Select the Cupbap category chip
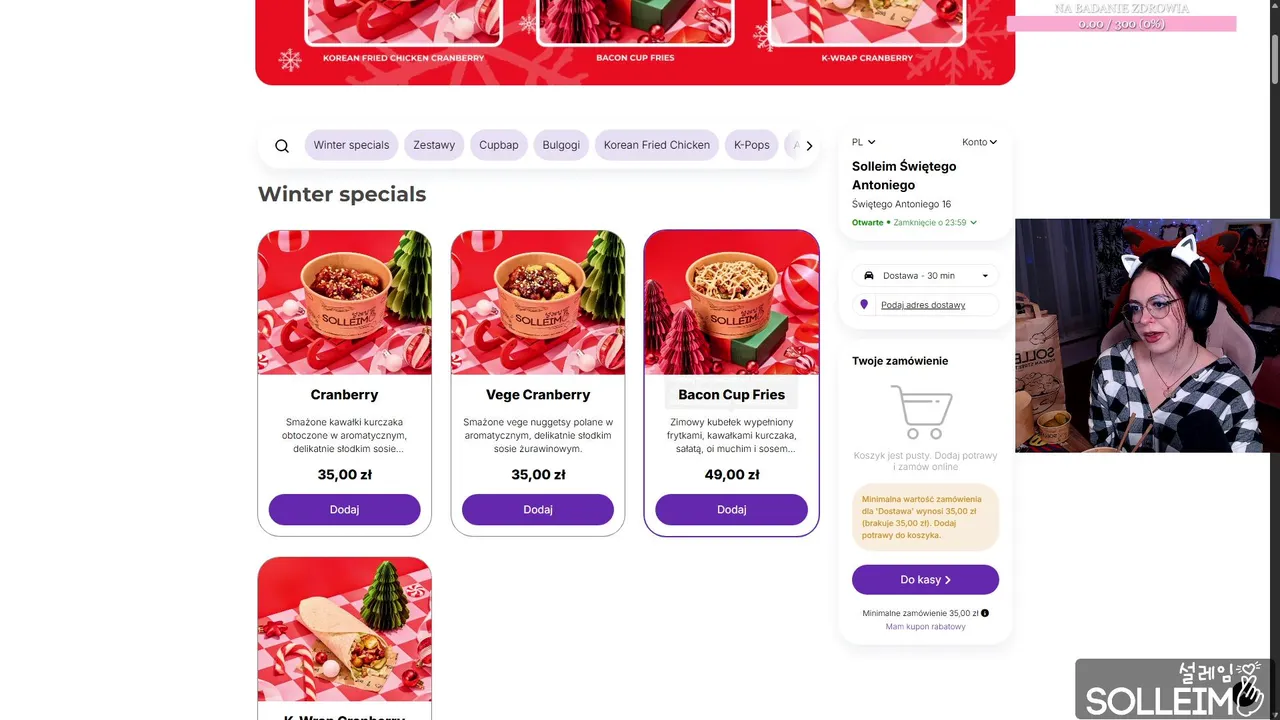The image size is (1280, 720). (x=499, y=145)
